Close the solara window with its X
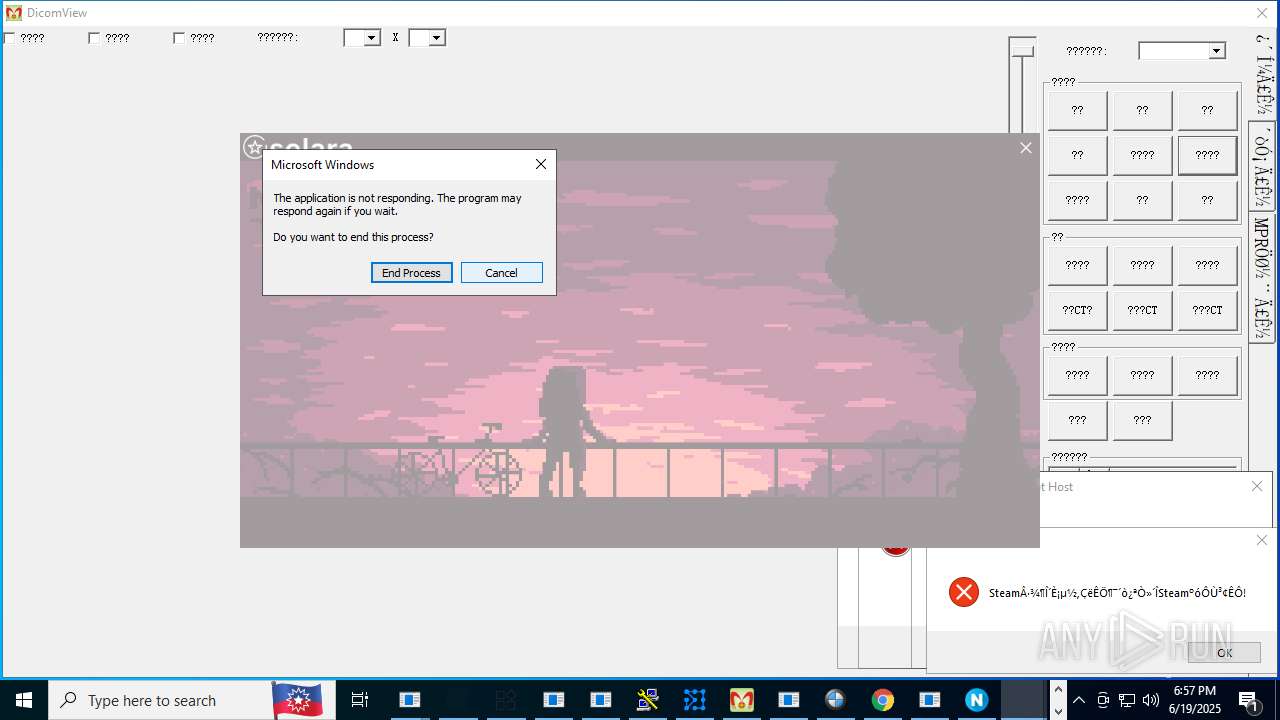1280x720 pixels. (x=1025, y=148)
